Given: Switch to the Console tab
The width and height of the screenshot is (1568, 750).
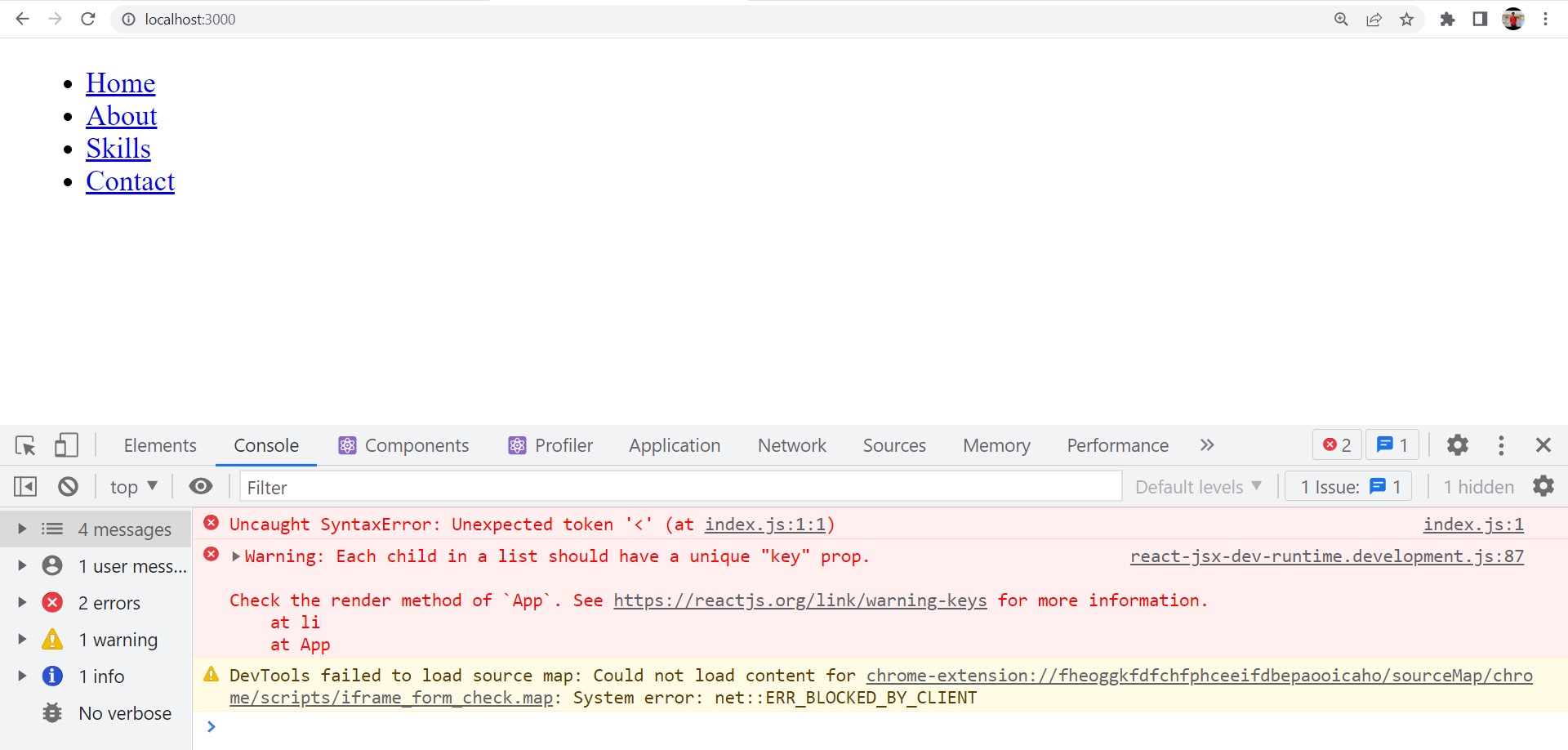Looking at the screenshot, I should pos(266,445).
